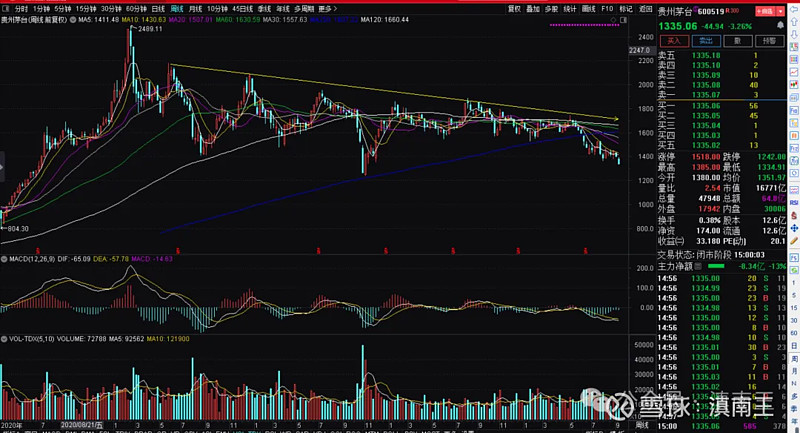
Task: Switch to 日线 daily chart tab
Action: (x=158, y=9)
